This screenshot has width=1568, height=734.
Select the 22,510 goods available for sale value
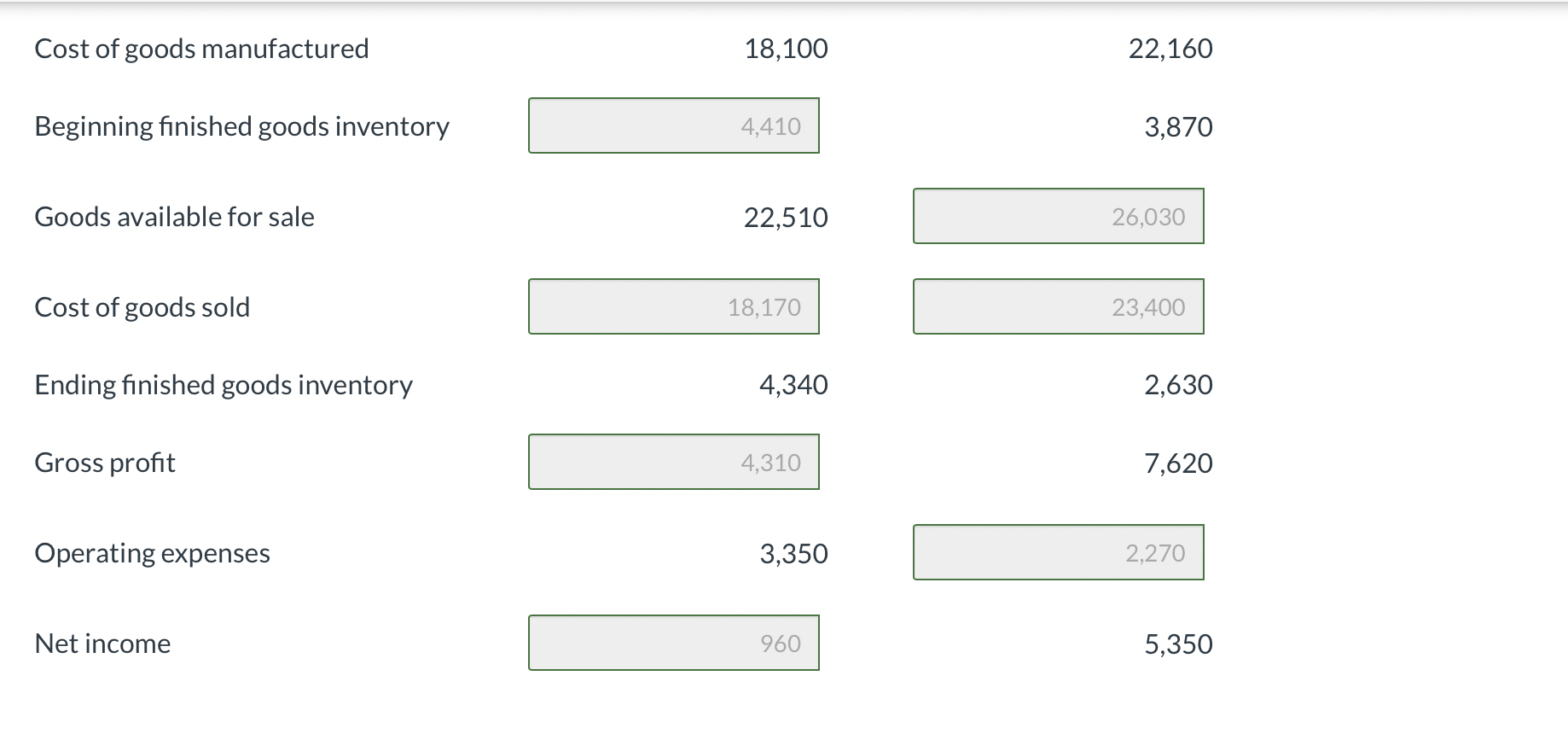786,218
